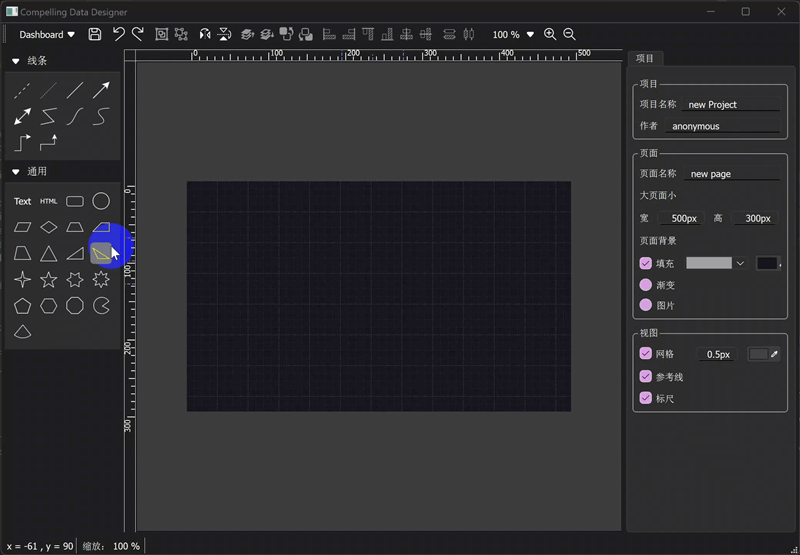Image resolution: width=800 pixels, height=555 pixels.
Task: Switch to the 项目 tab
Action: click(645, 58)
